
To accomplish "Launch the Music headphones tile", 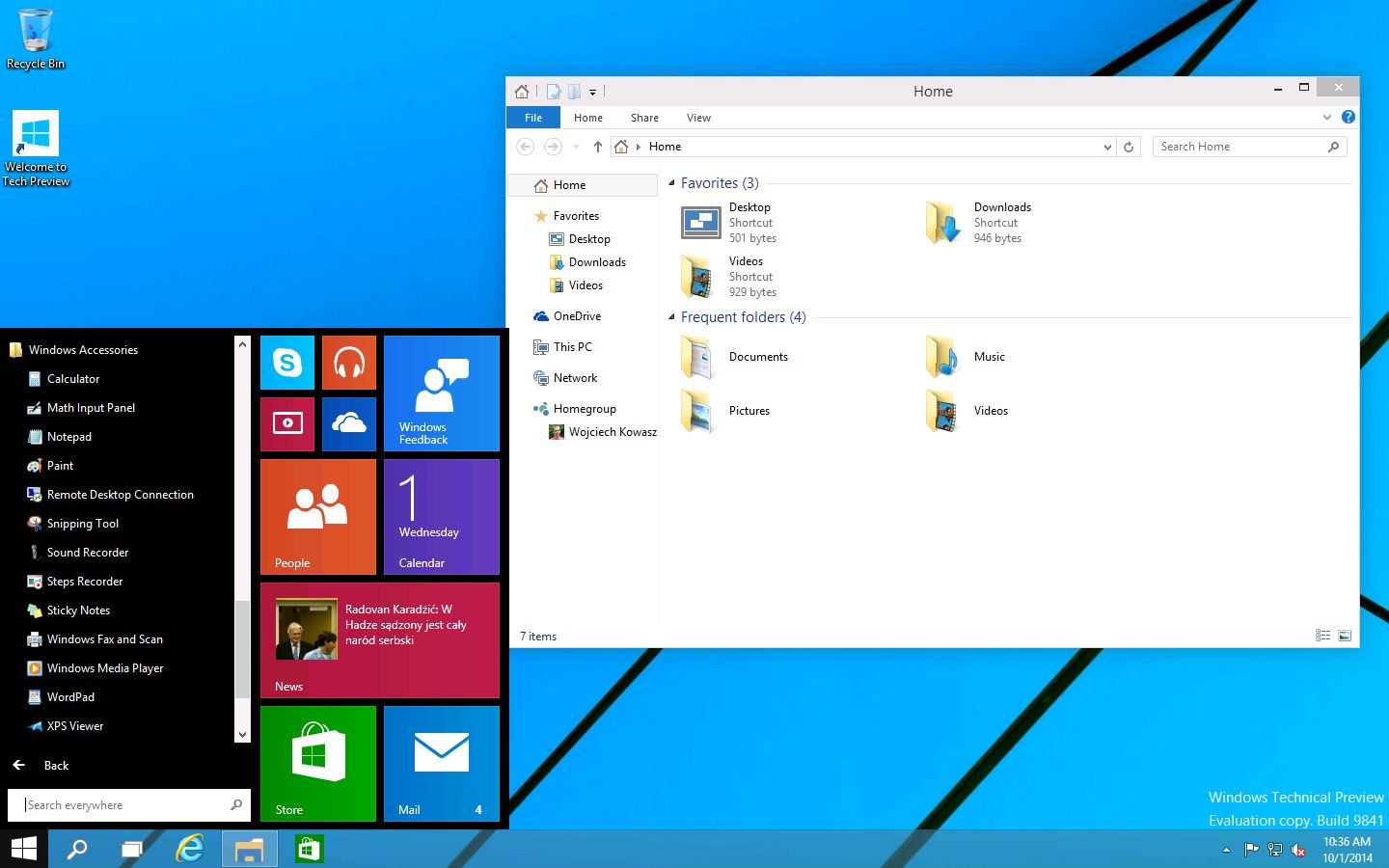I will (x=348, y=363).
